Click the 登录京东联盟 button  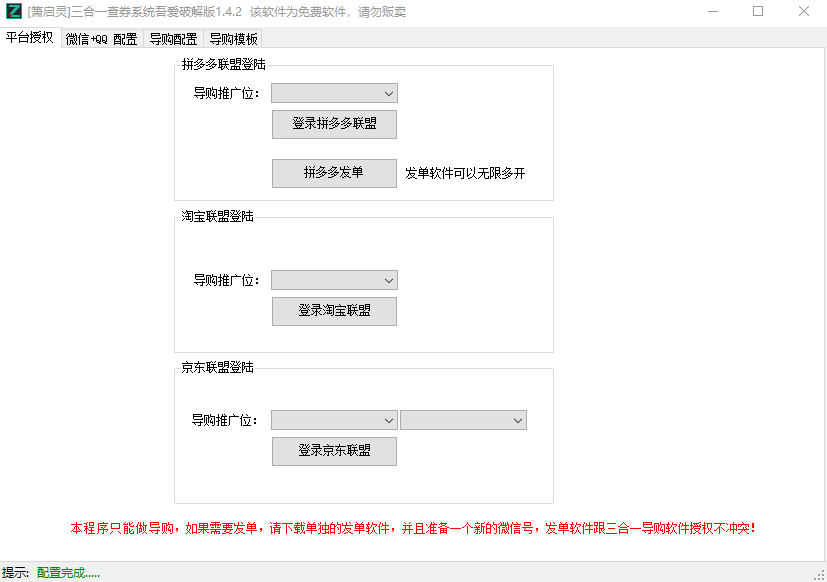(x=334, y=451)
